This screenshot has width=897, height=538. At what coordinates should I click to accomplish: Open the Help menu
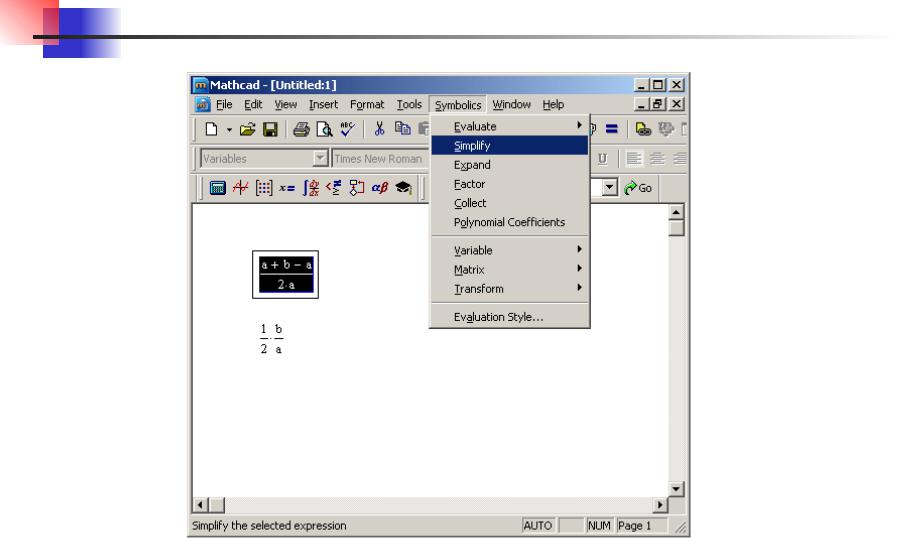[x=553, y=105]
